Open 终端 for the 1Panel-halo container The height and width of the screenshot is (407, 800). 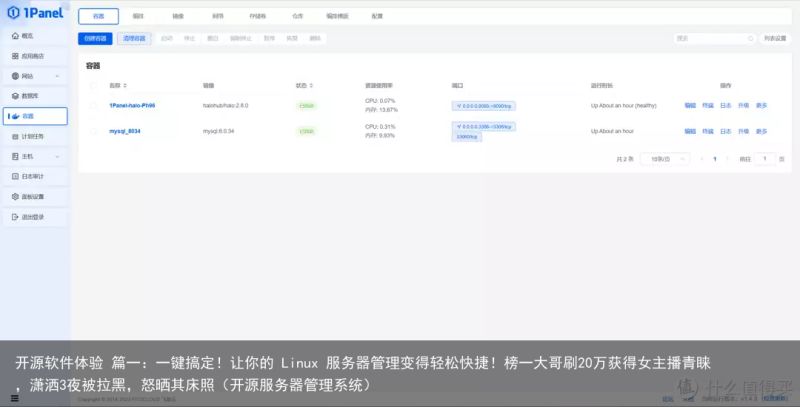pos(708,106)
